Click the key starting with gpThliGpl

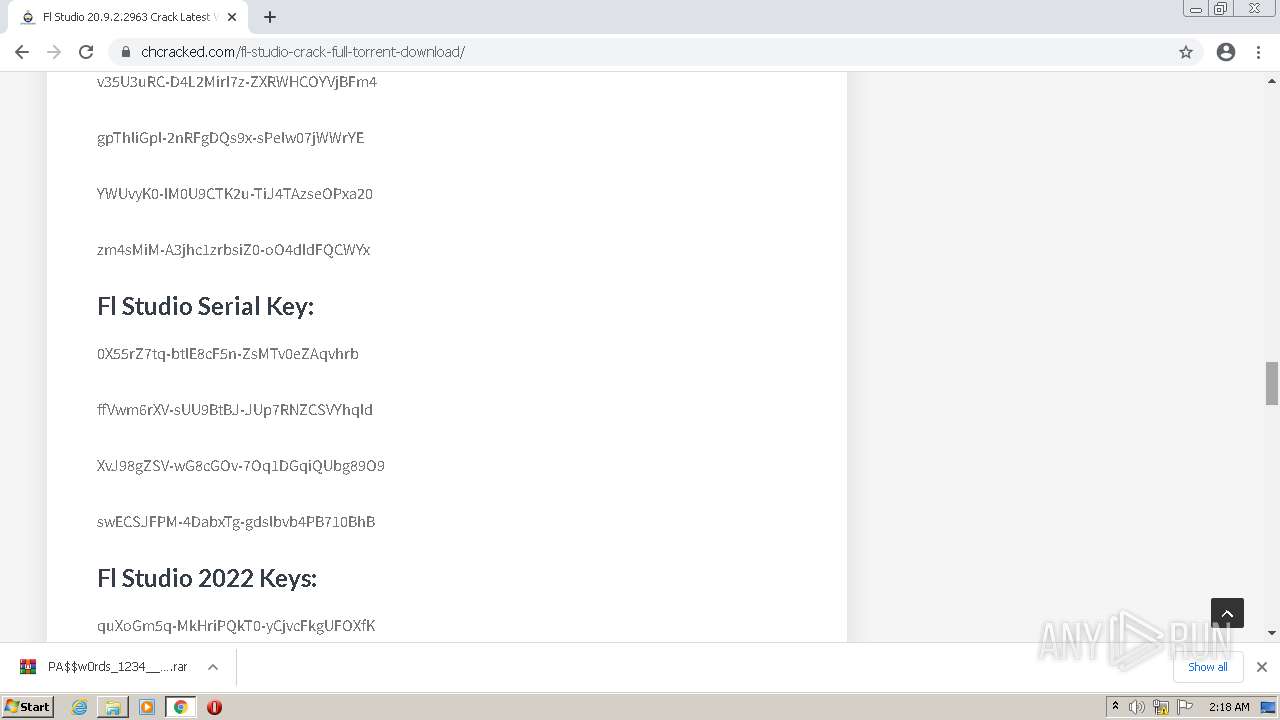[x=231, y=138]
